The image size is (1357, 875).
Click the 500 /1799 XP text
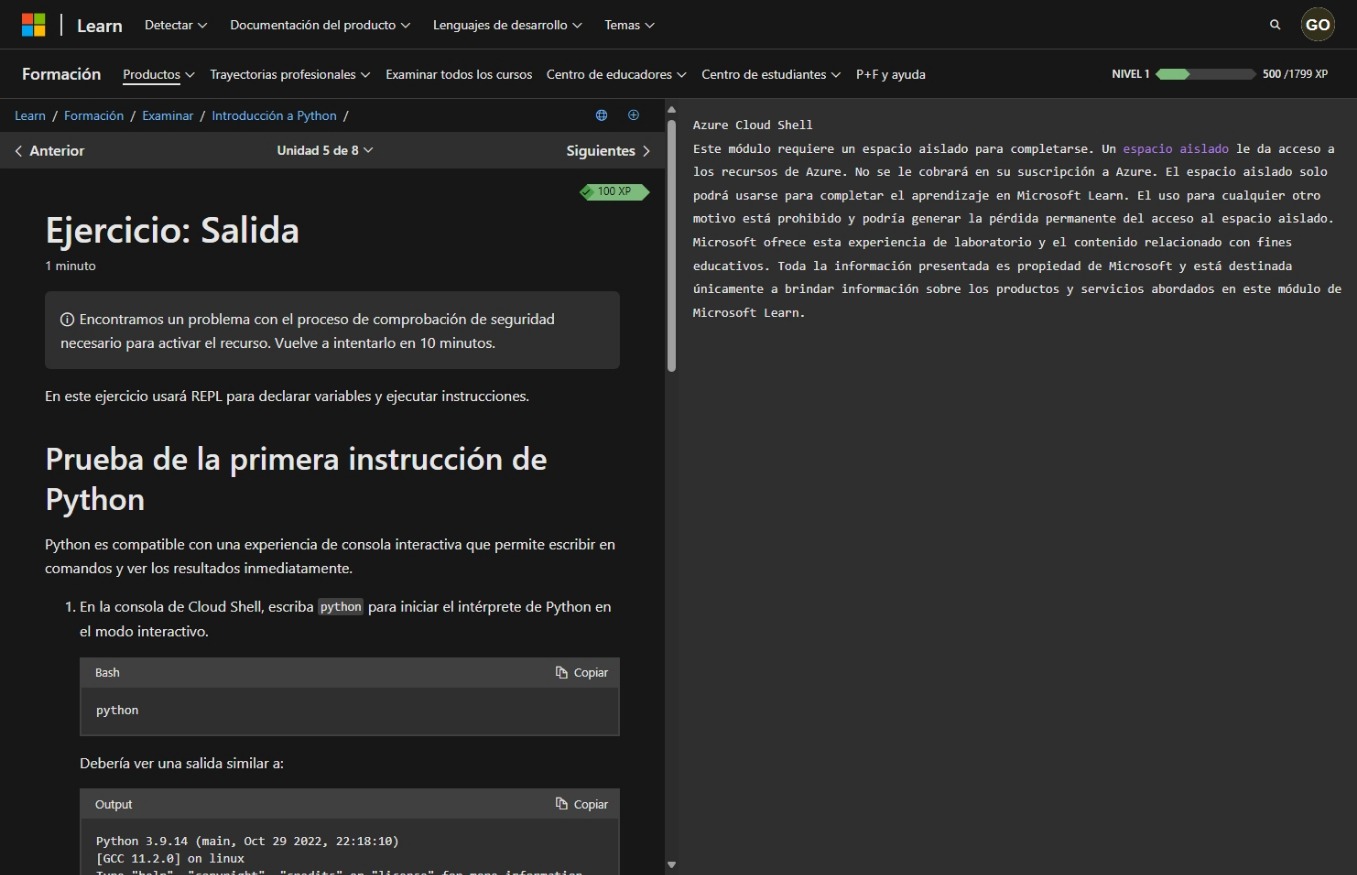1295,74
